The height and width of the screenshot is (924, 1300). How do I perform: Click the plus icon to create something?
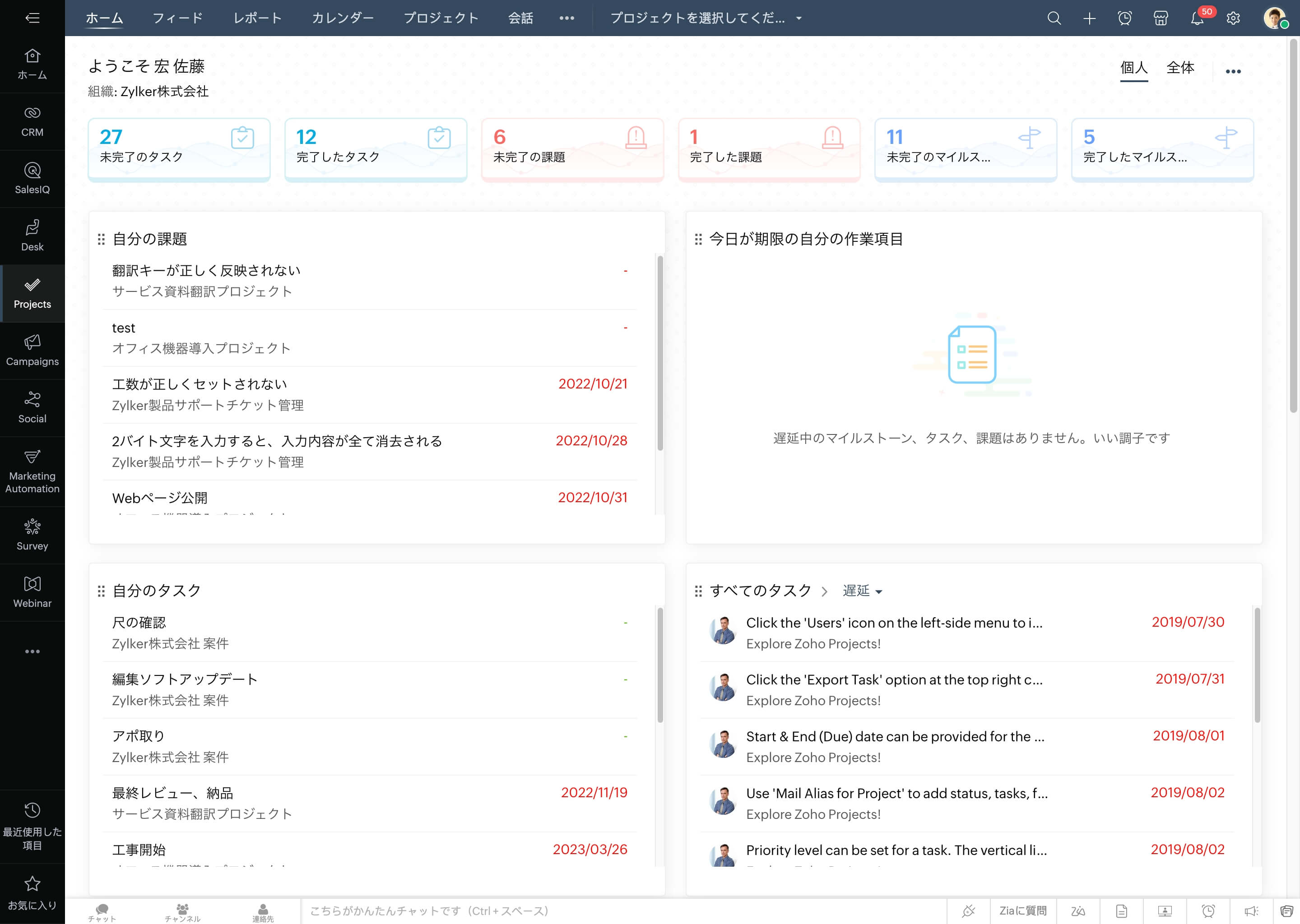(x=1089, y=18)
